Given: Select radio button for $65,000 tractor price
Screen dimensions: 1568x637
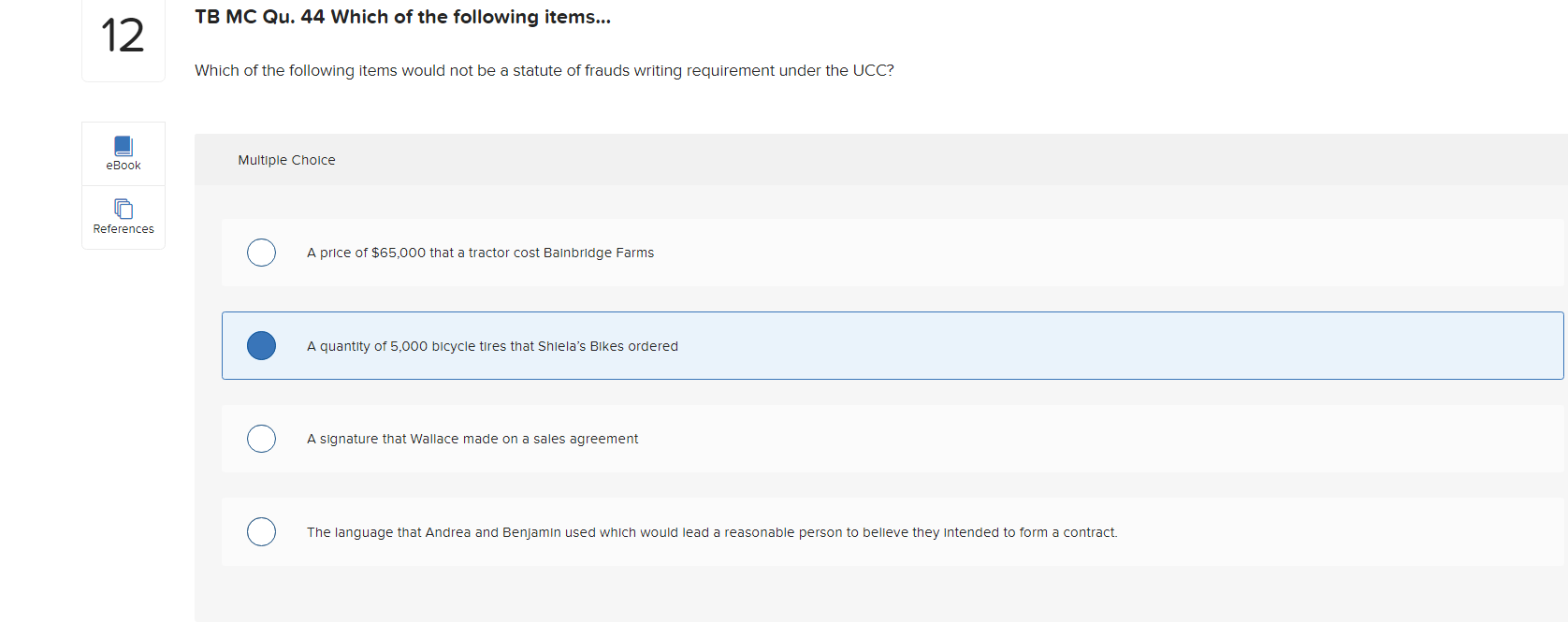Looking at the screenshot, I should click(x=261, y=253).
